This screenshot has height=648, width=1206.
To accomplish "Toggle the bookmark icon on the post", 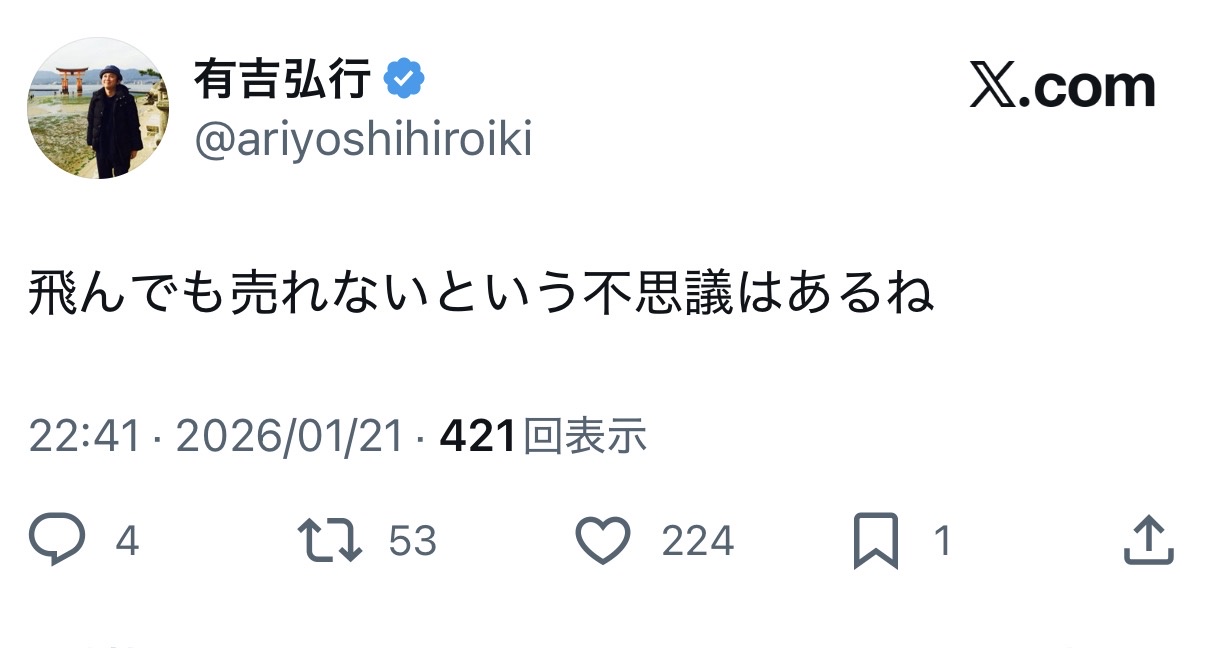I will 876,541.
